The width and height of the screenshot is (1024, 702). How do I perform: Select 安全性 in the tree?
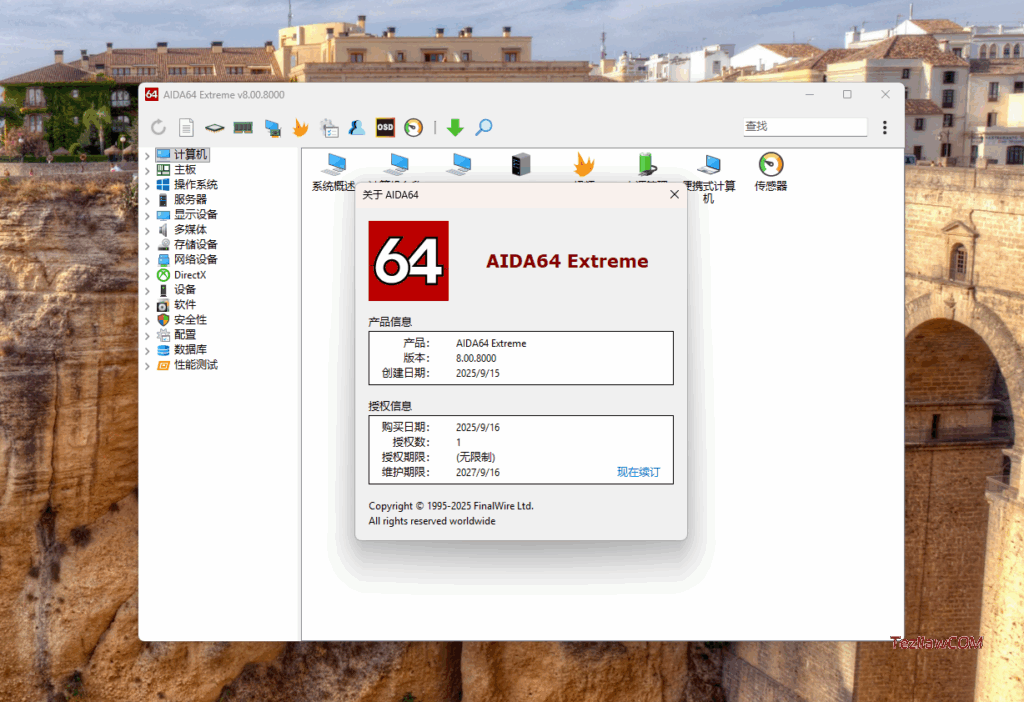click(x=190, y=320)
